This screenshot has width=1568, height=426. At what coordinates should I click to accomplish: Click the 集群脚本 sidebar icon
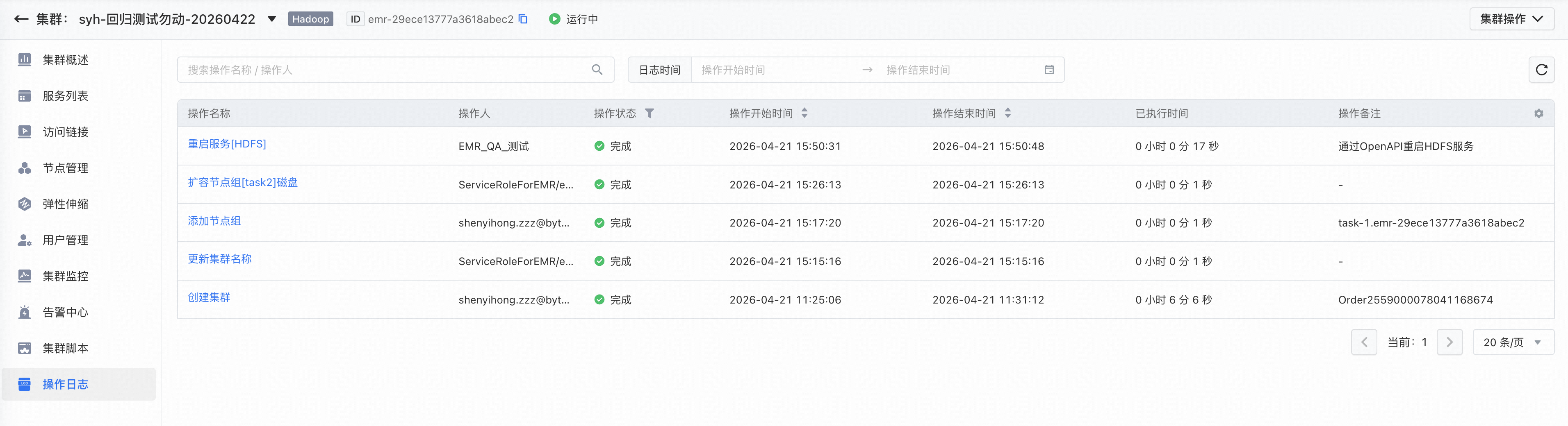tap(24, 348)
